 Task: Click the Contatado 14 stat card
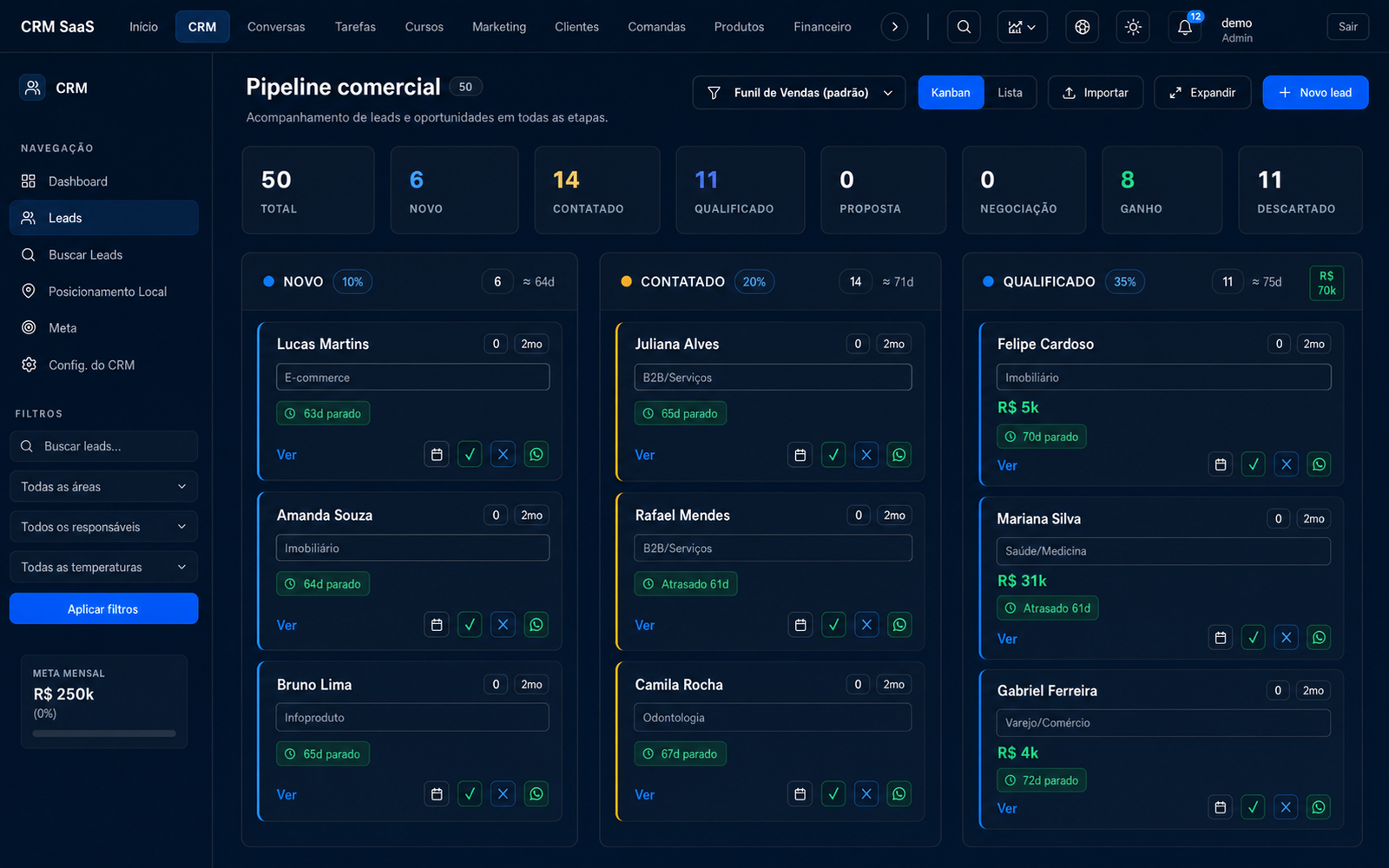[597, 190]
